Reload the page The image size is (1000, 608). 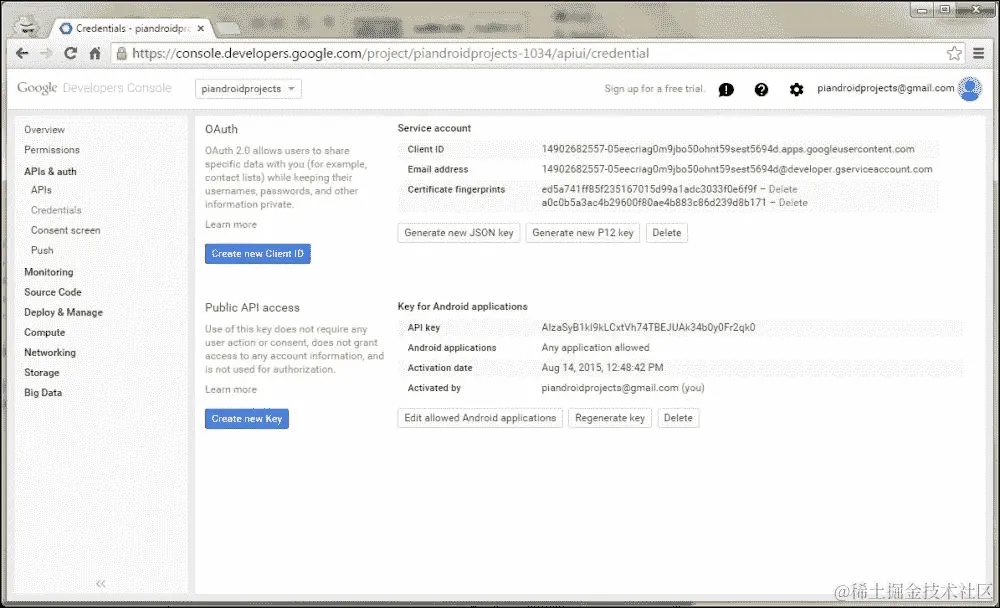(x=70, y=54)
